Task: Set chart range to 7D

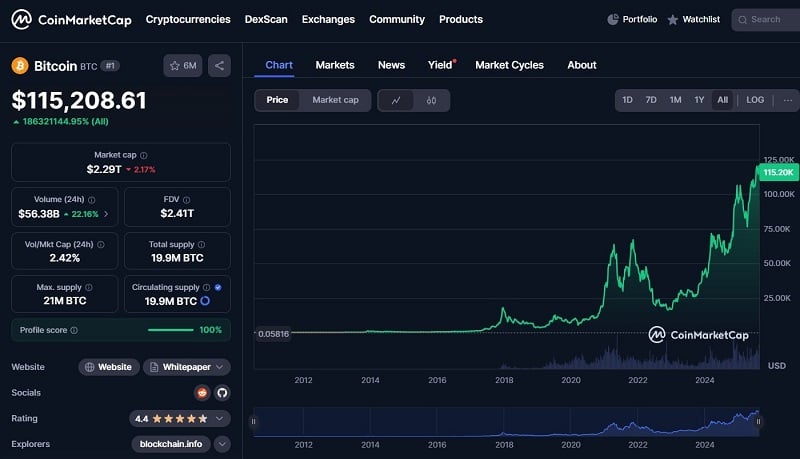Action: pyautogui.click(x=651, y=100)
